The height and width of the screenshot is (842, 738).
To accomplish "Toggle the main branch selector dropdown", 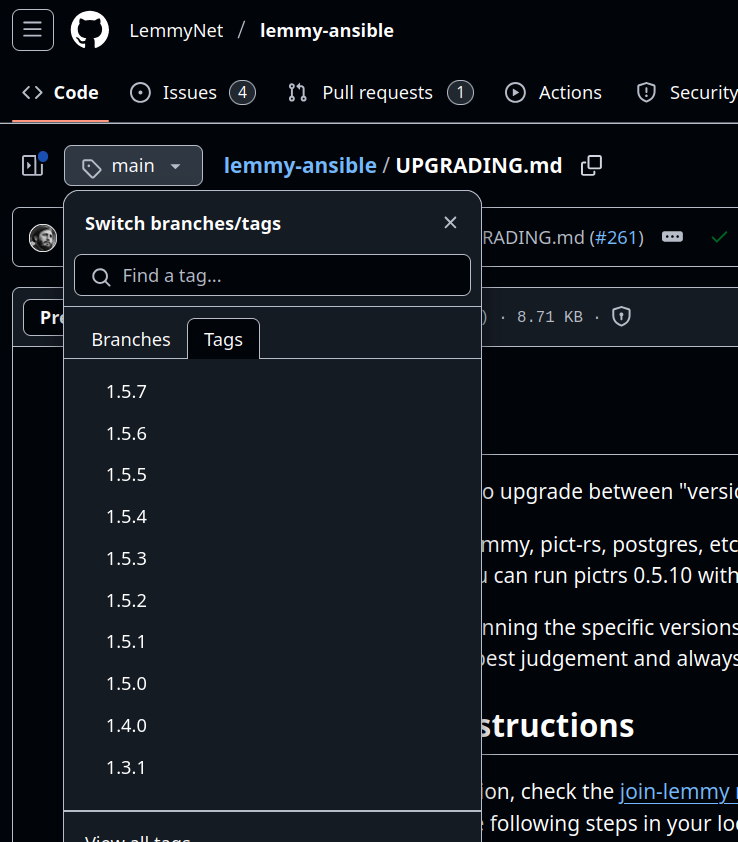I will tap(133, 165).
